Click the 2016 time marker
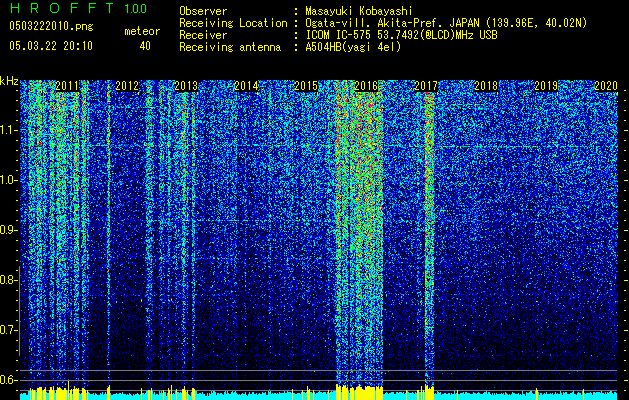Image resolution: width=629 pixels, height=400 pixels. click(x=366, y=86)
